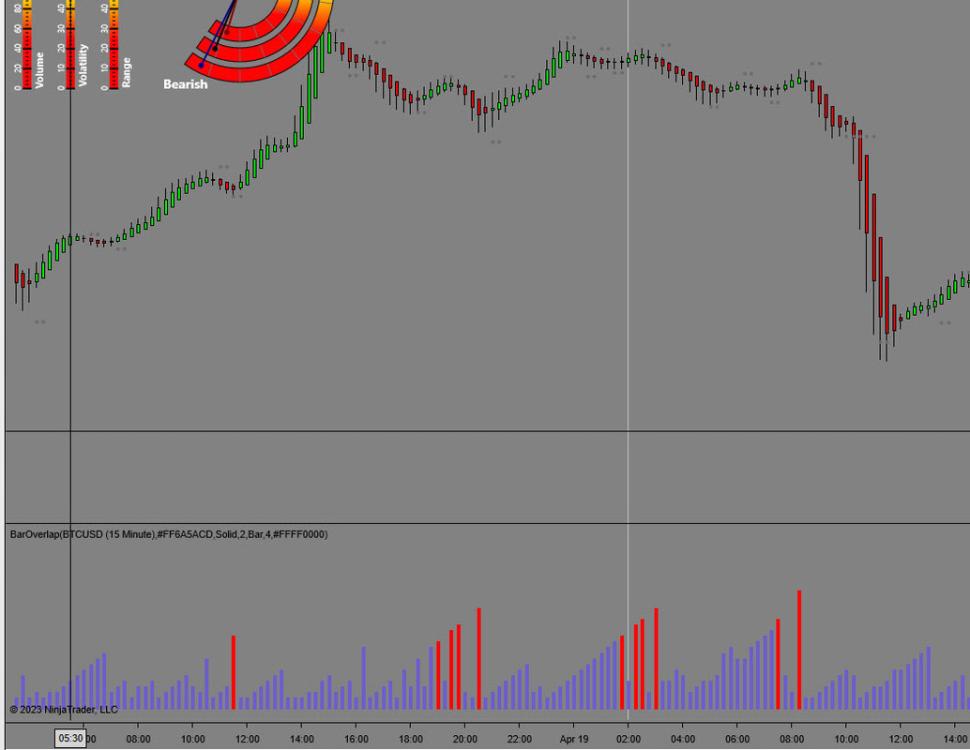Screen dimensions: 970x750
Task: Click the Bearish sentiment label
Action: pyautogui.click(x=186, y=85)
